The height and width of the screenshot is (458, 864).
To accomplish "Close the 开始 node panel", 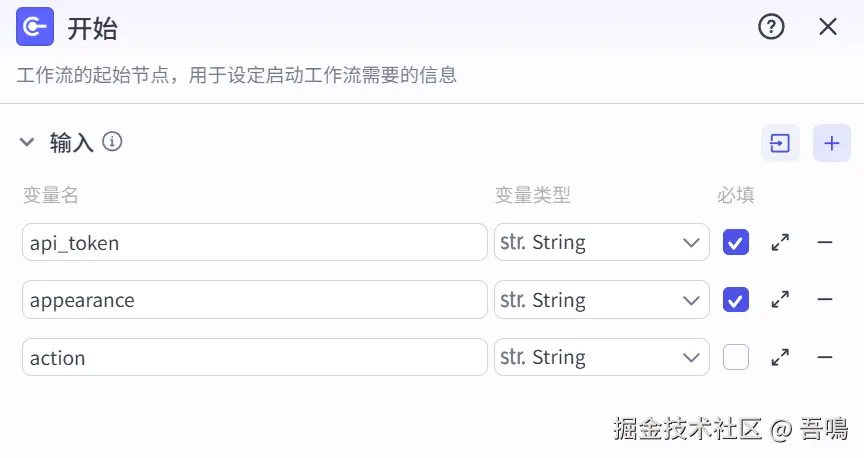I will click(x=828, y=27).
